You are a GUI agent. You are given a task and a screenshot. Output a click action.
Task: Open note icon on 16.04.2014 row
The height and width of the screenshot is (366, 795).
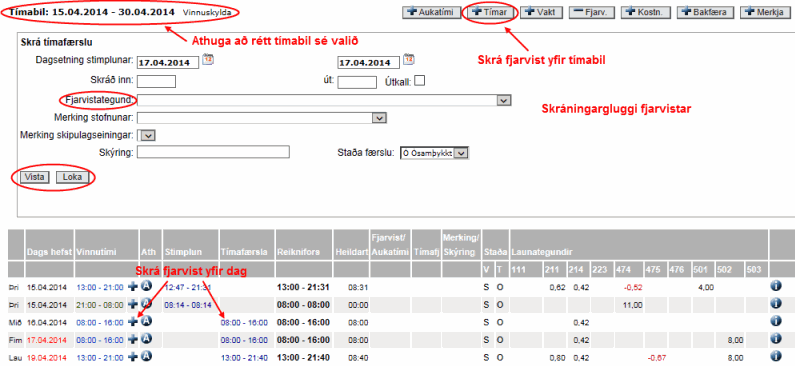pos(146,321)
